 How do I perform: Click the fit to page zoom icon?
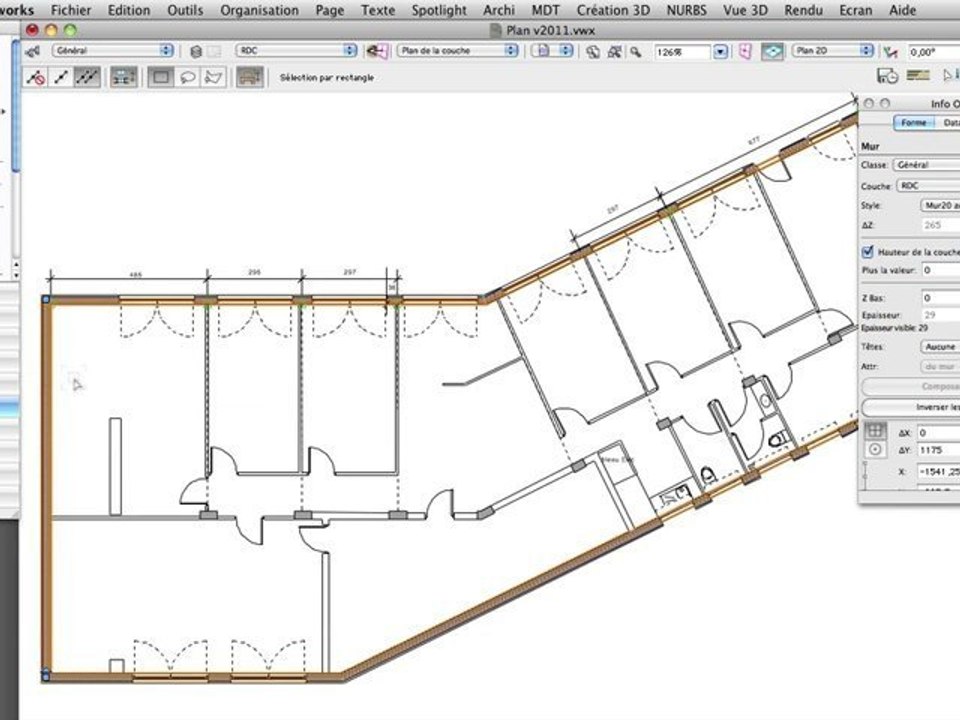(x=593, y=52)
